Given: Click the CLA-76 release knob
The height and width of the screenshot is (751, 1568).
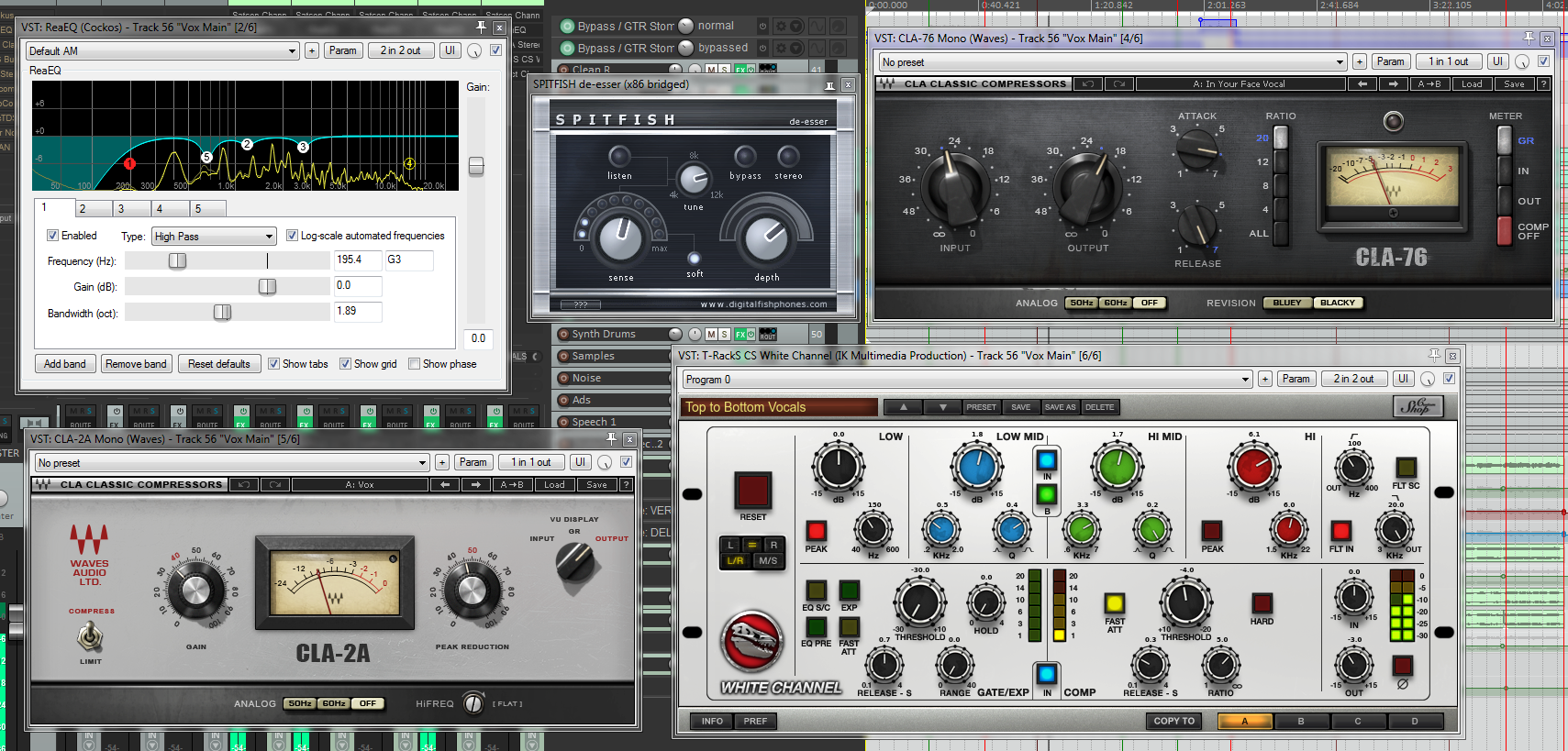Looking at the screenshot, I should tap(1197, 226).
